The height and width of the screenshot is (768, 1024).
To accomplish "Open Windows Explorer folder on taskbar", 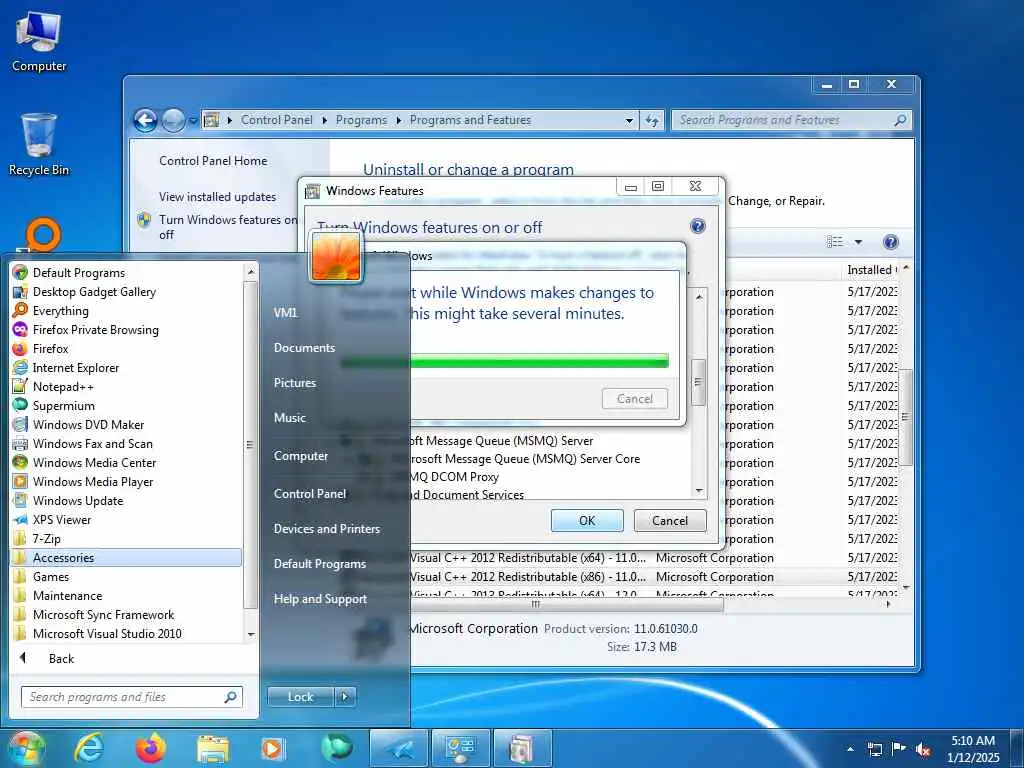I will pyautogui.click(x=213, y=748).
